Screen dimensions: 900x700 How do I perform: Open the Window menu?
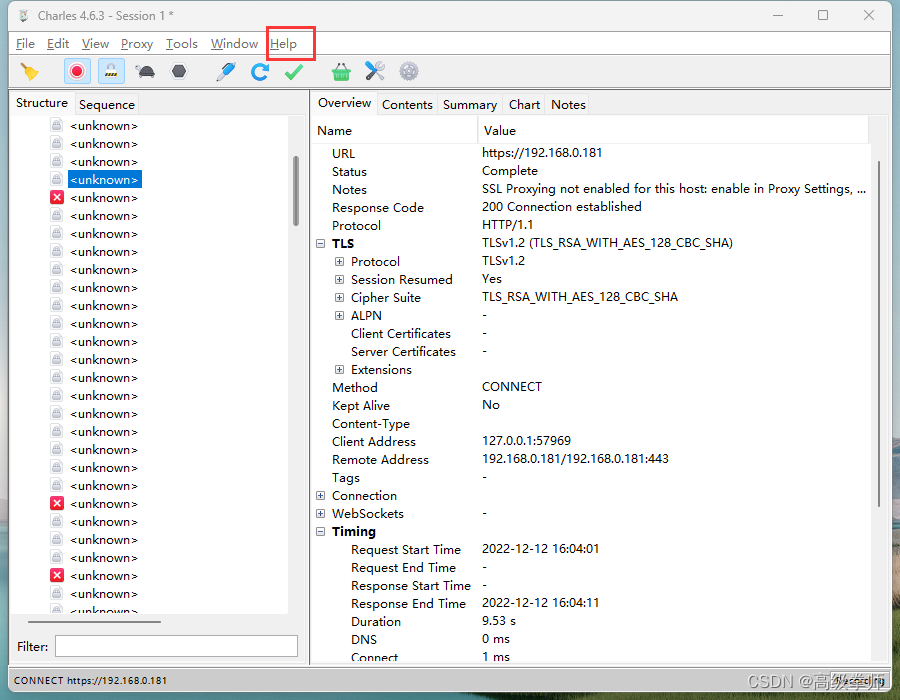click(x=234, y=44)
